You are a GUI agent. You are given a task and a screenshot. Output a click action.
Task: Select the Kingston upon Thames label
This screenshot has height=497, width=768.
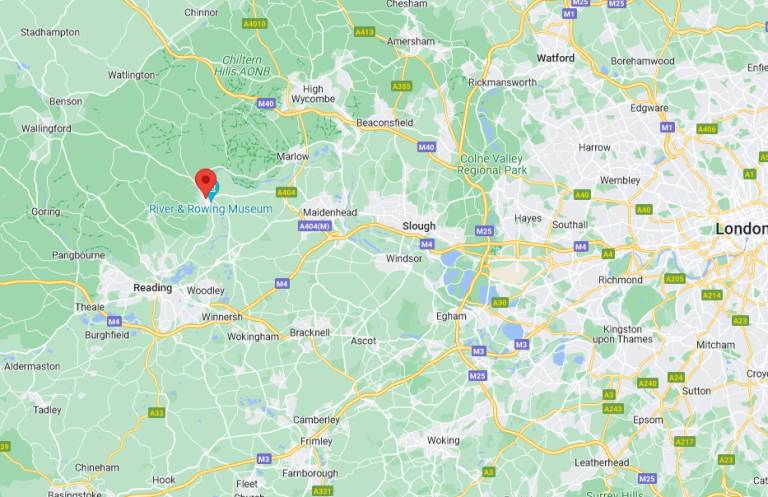622,334
